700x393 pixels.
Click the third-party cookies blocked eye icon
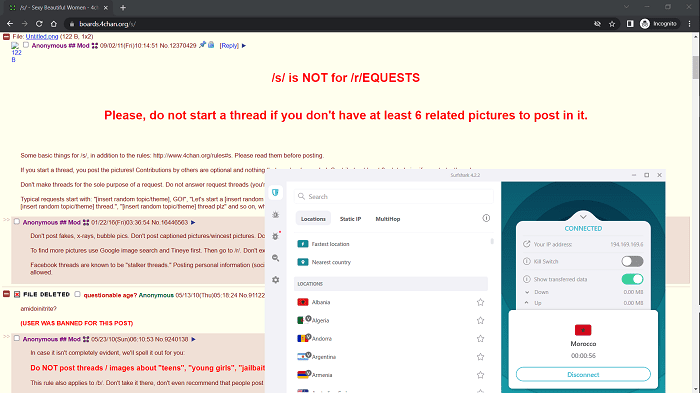pos(597,24)
